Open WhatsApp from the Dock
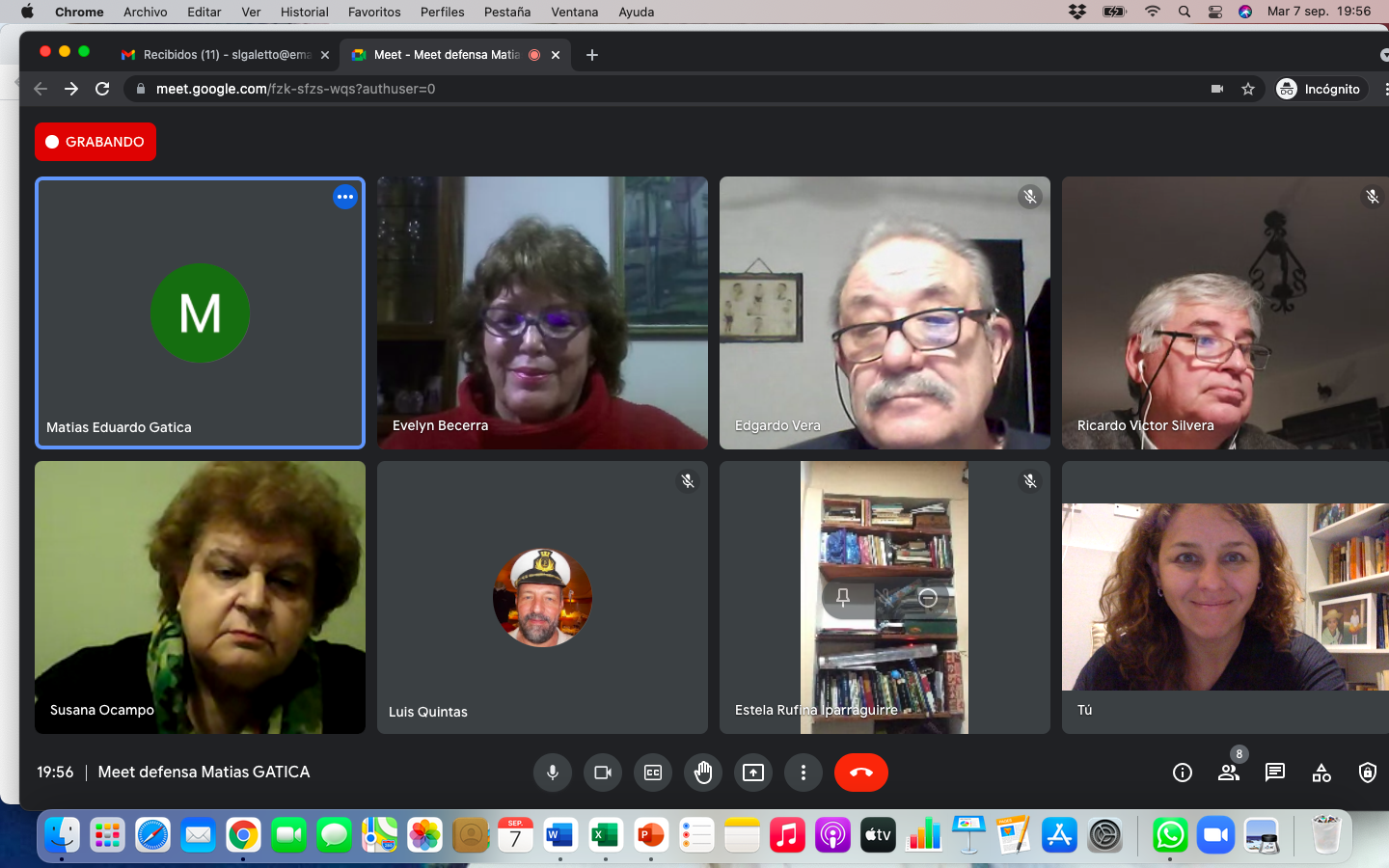The width and height of the screenshot is (1389, 868). coord(1170,834)
